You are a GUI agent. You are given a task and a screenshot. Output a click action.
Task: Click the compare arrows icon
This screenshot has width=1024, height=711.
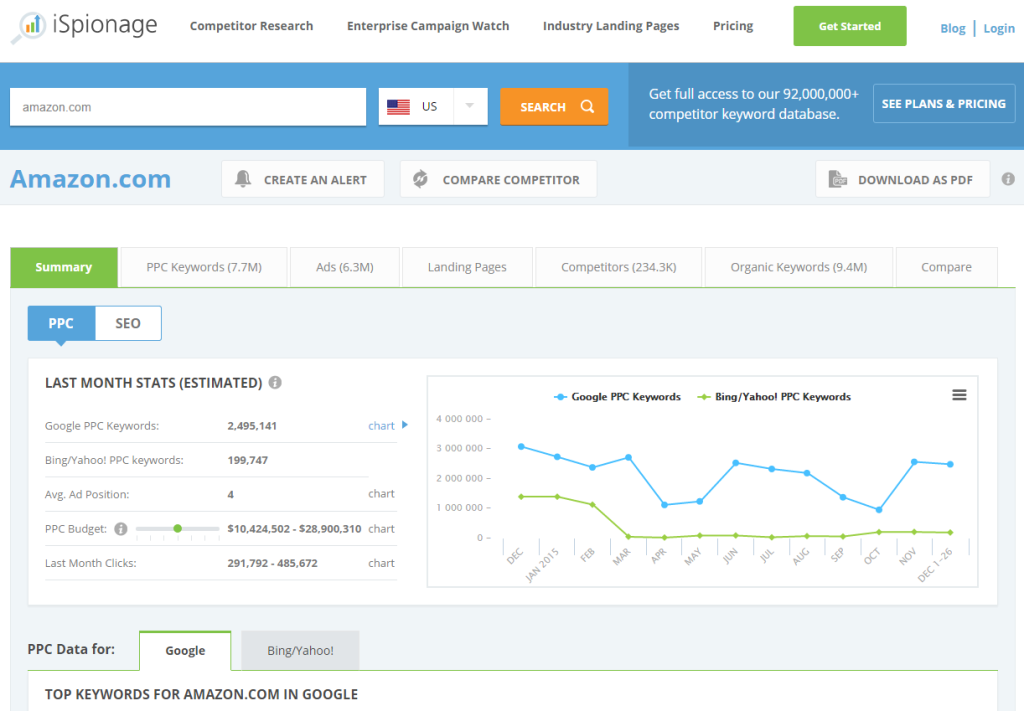421,179
